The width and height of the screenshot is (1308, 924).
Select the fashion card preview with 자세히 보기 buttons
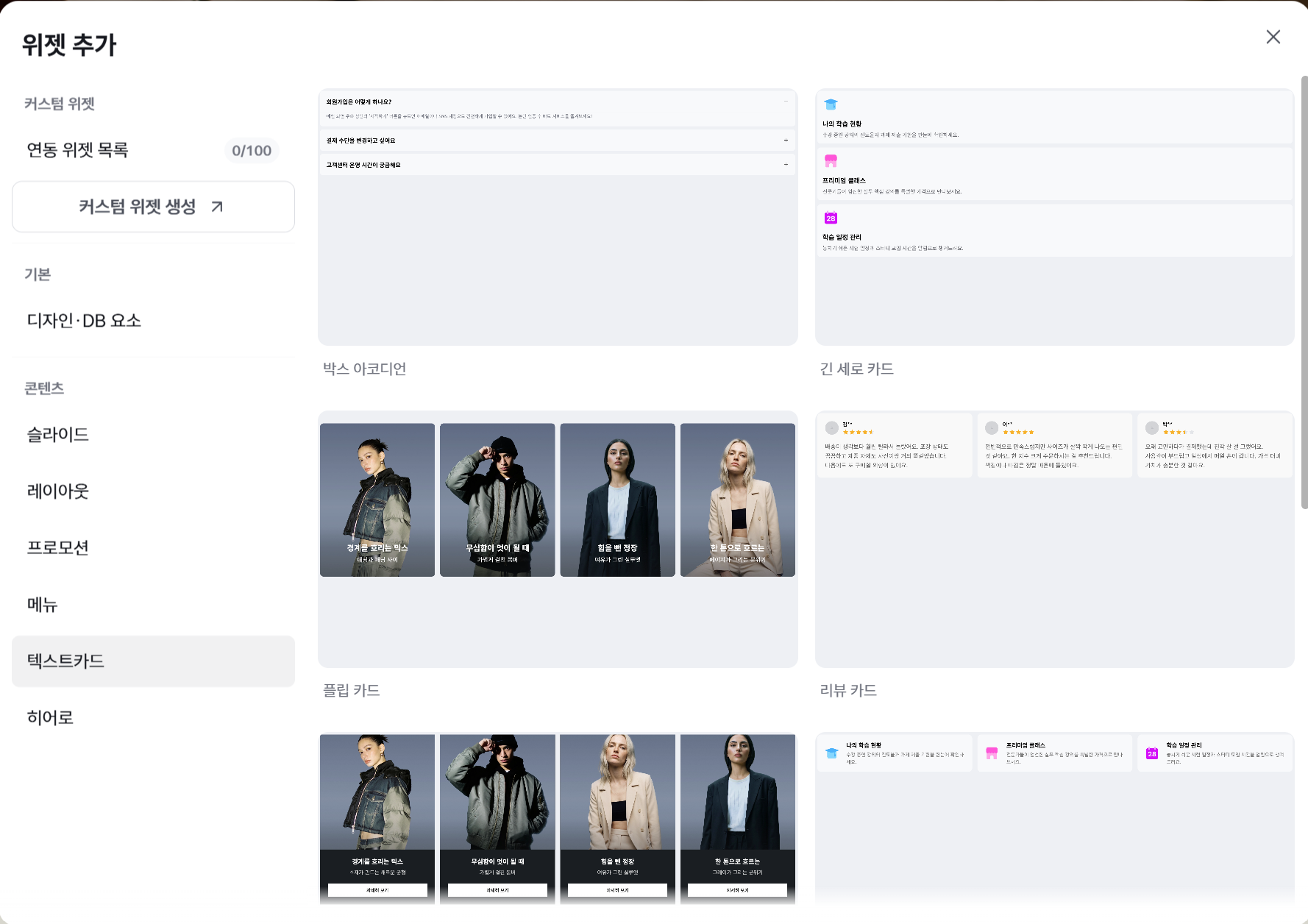pyautogui.click(x=558, y=819)
